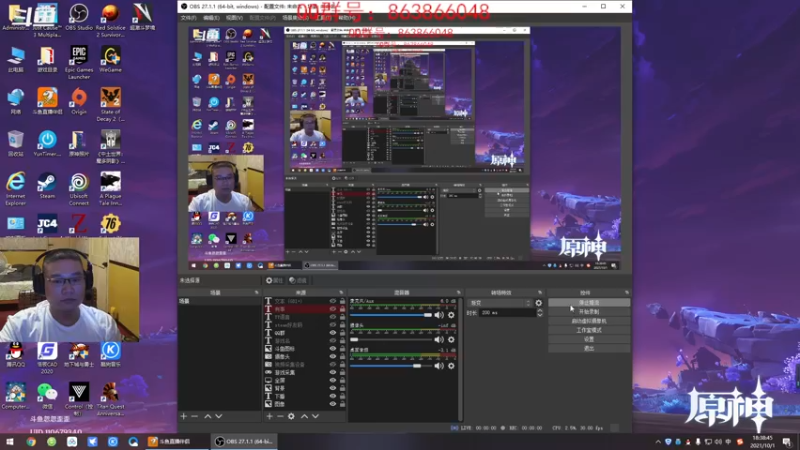This screenshot has width=800, height=450.
Task: Switch to OBS 27.1.1 taskbar window
Action: (244, 441)
